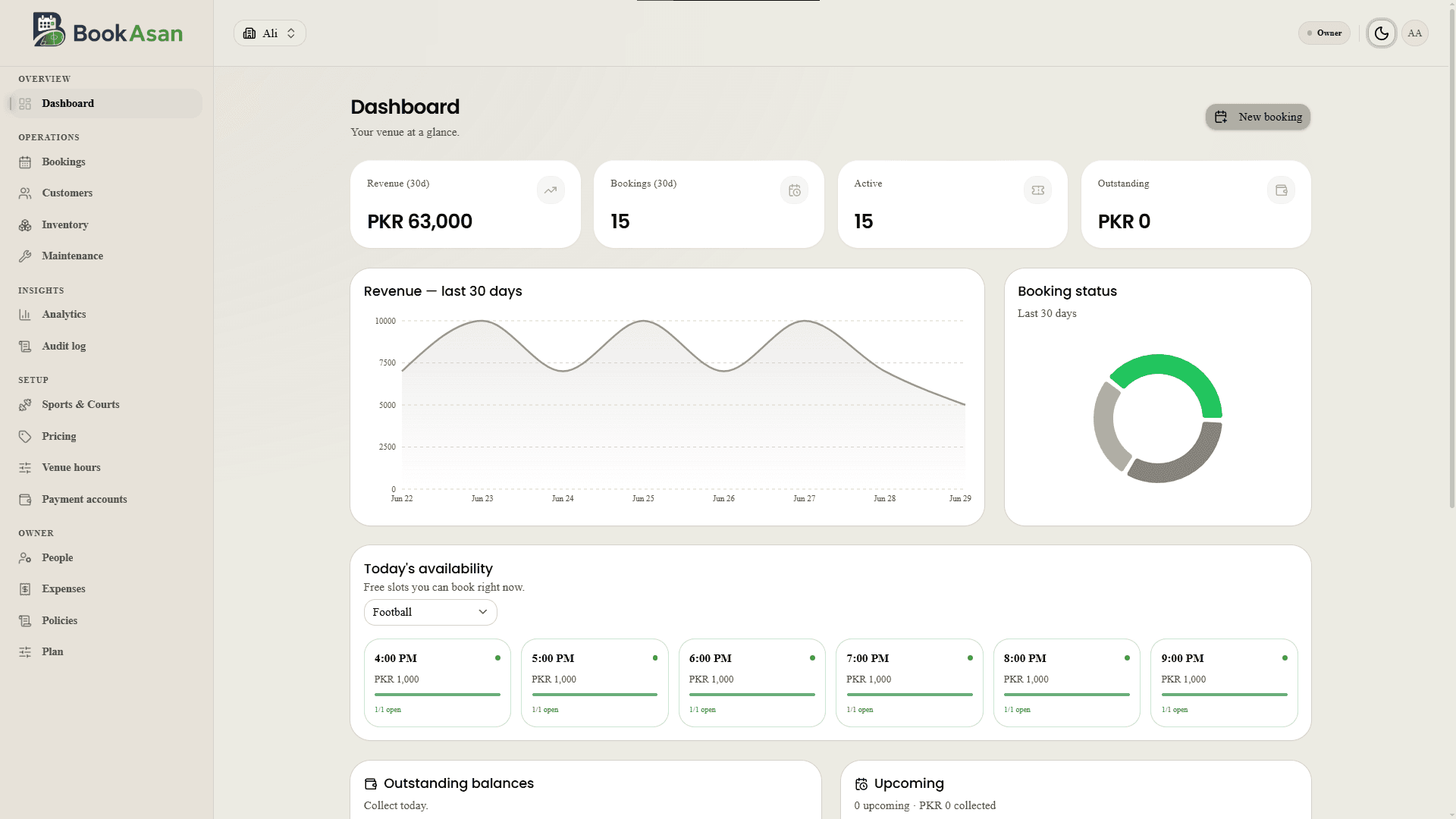Click the Maintenance wrench icon
The height and width of the screenshot is (819, 1456).
pyautogui.click(x=25, y=256)
